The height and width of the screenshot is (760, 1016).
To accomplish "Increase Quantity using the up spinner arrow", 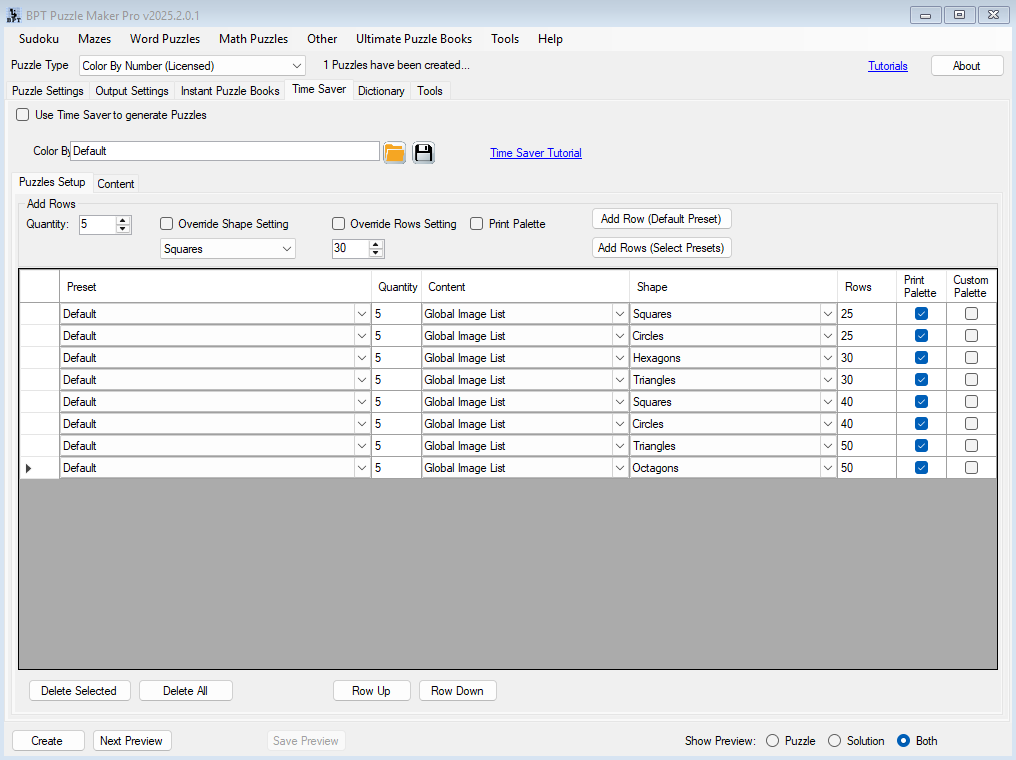I will point(123,220).
